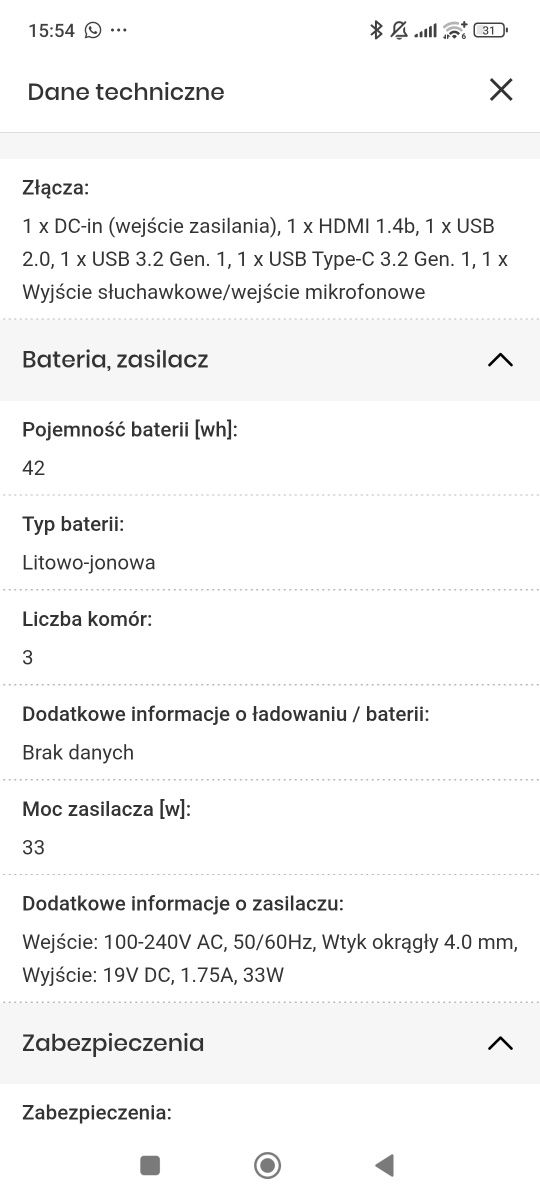Tap the battery level indicator
Screen dimensions: 540x1200
(x=490, y=30)
